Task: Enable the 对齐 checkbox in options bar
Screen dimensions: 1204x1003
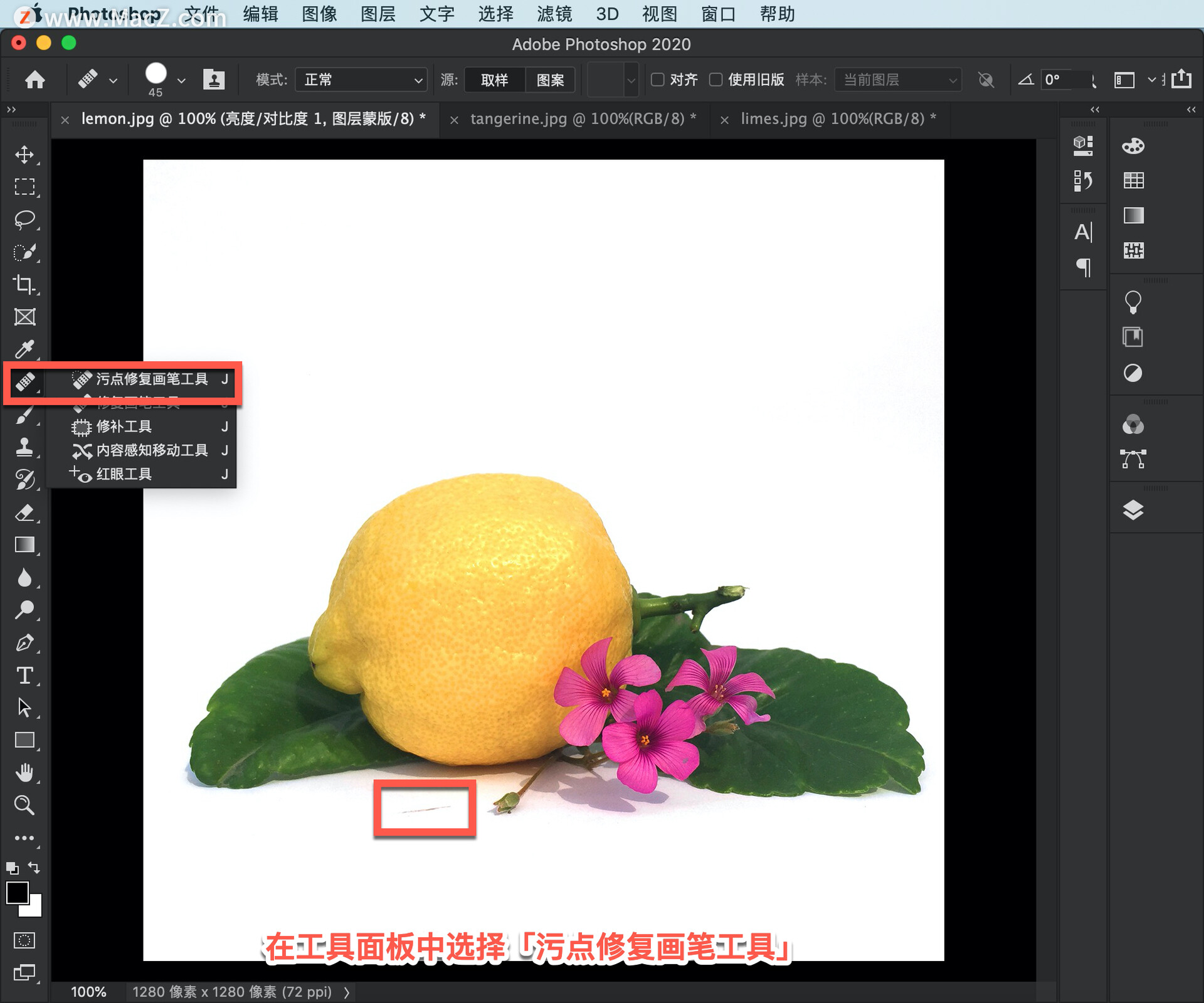Action: (657, 80)
